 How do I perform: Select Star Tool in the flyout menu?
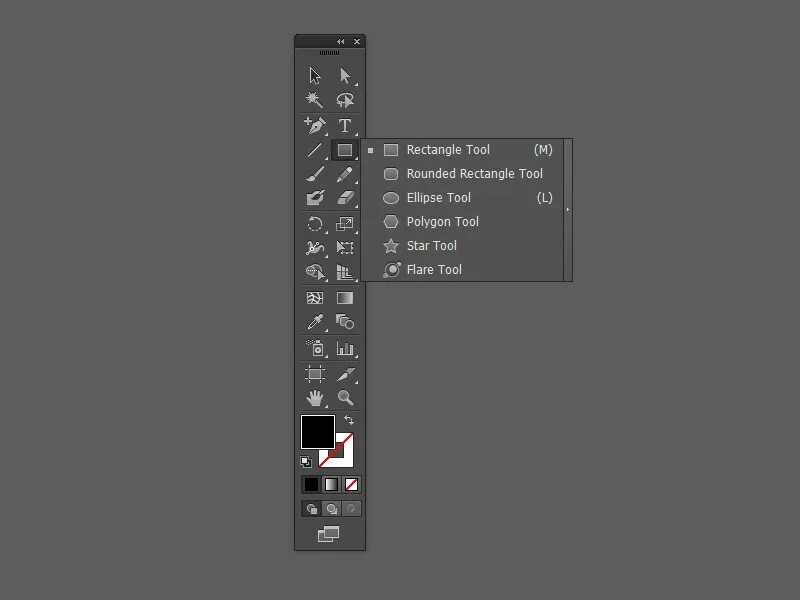[432, 245]
